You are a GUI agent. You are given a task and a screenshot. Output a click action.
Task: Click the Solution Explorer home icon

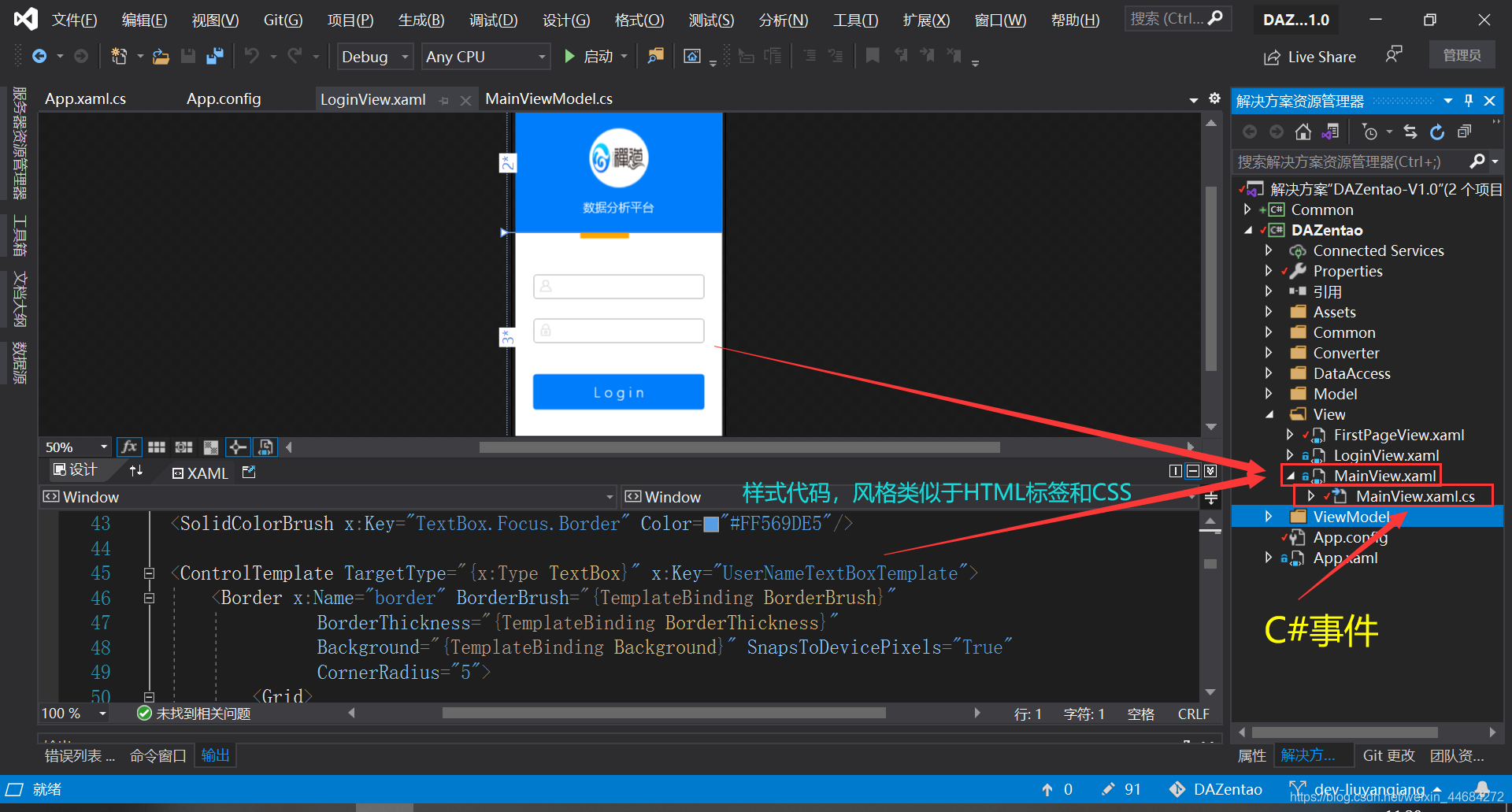pyautogui.click(x=1303, y=132)
